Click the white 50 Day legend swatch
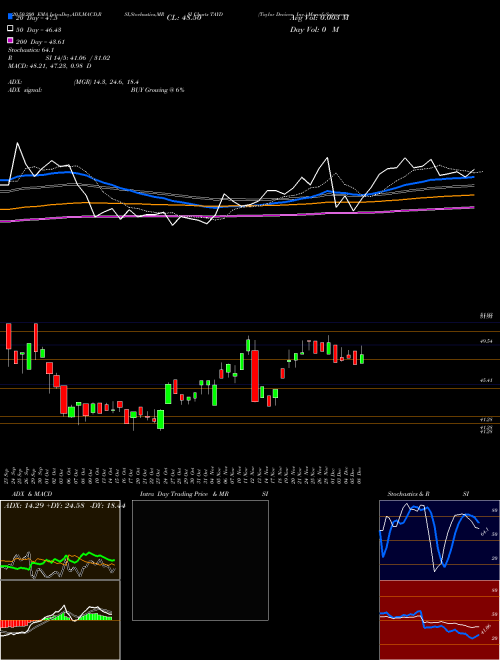This screenshot has width=500, height=660. (10, 29)
